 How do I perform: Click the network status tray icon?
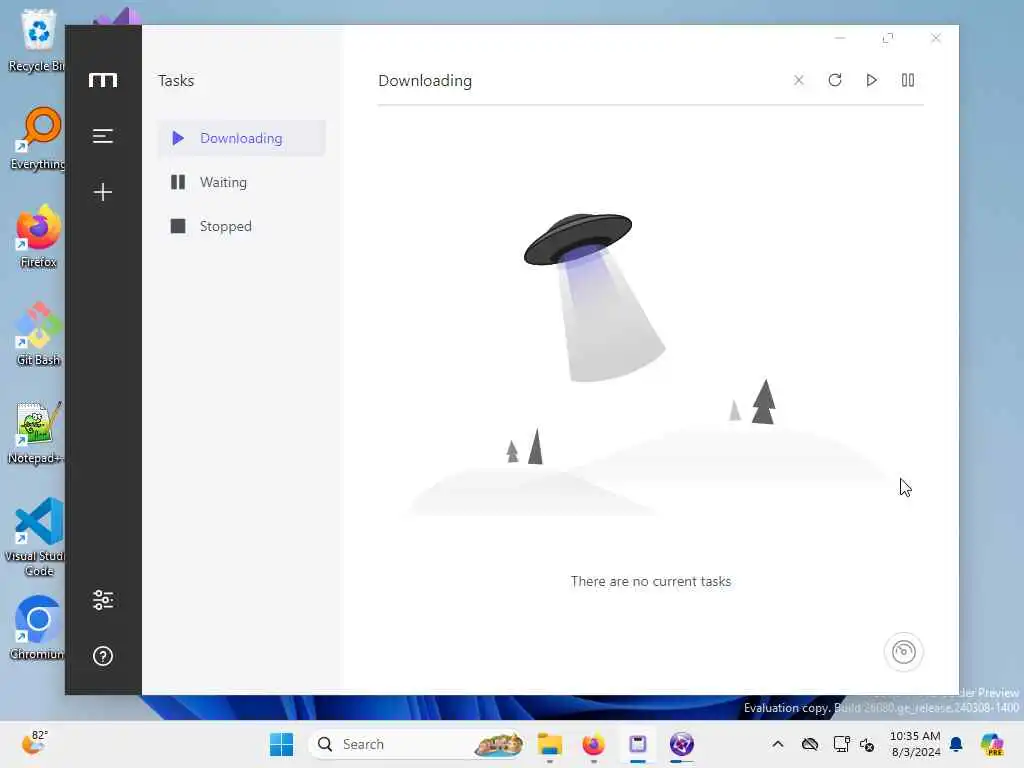[x=841, y=744]
